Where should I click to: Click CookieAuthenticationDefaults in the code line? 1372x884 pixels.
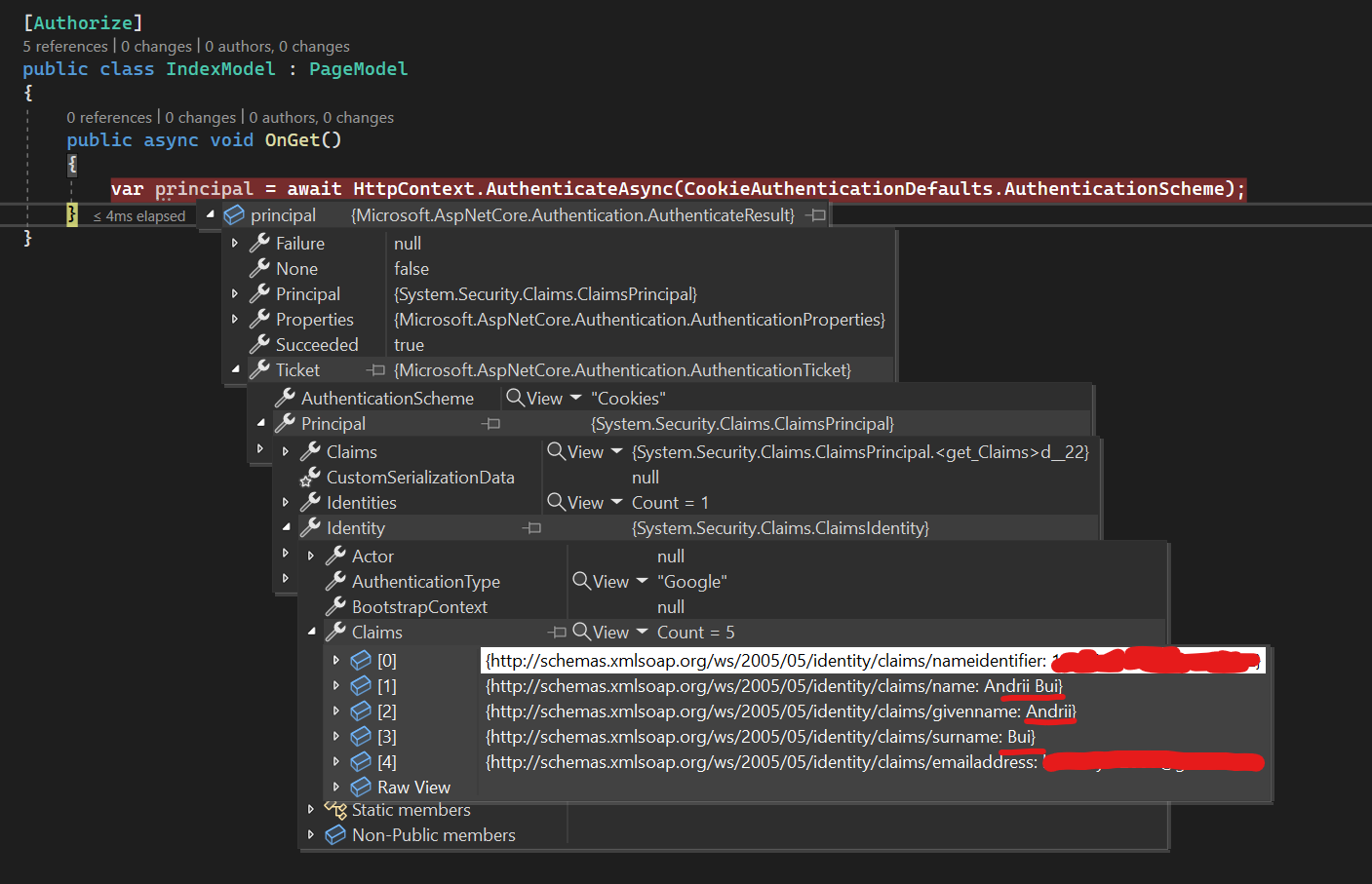pyautogui.click(x=839, y=188)
